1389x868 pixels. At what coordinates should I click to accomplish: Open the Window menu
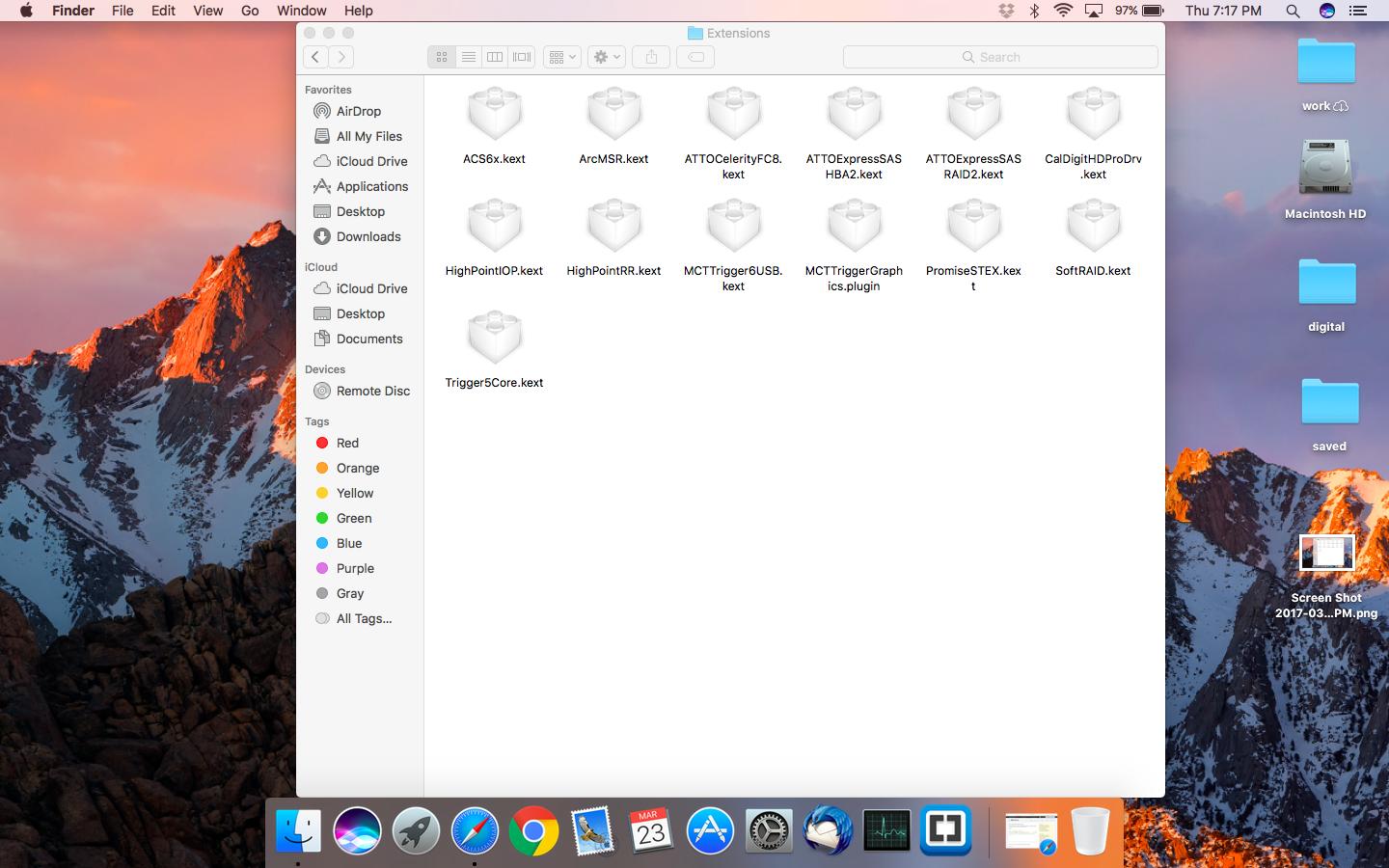301,11
